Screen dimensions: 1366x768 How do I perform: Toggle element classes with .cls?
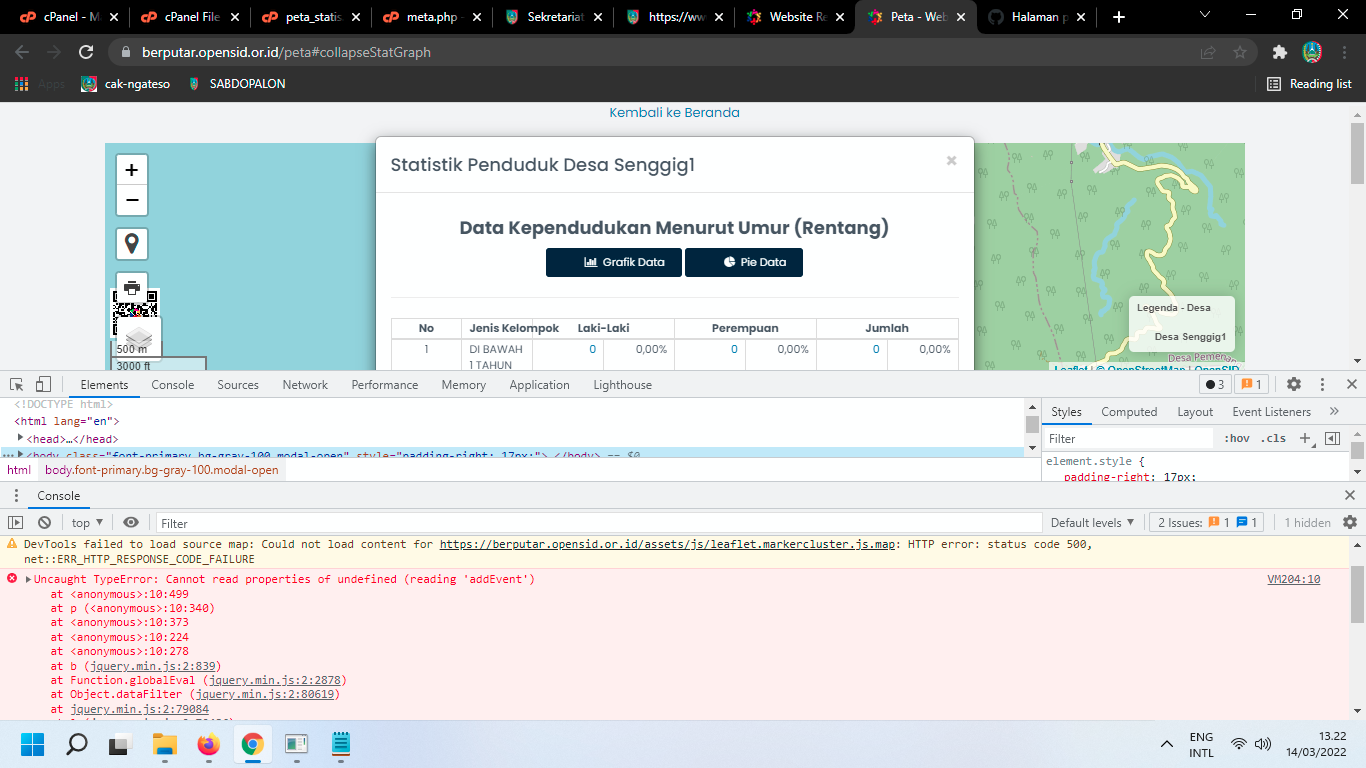pos(1273,438)
